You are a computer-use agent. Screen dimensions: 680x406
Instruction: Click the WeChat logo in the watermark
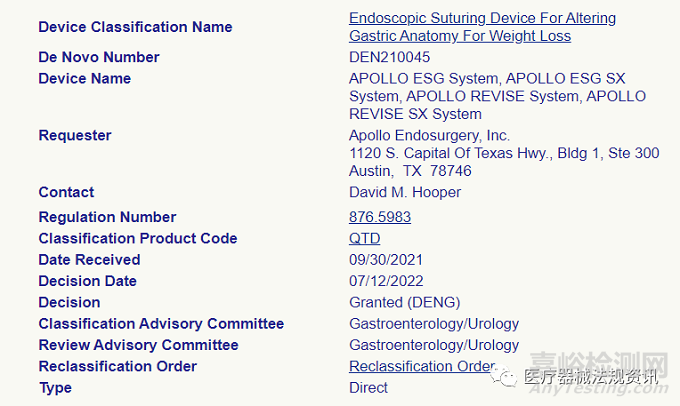point(509,376)
